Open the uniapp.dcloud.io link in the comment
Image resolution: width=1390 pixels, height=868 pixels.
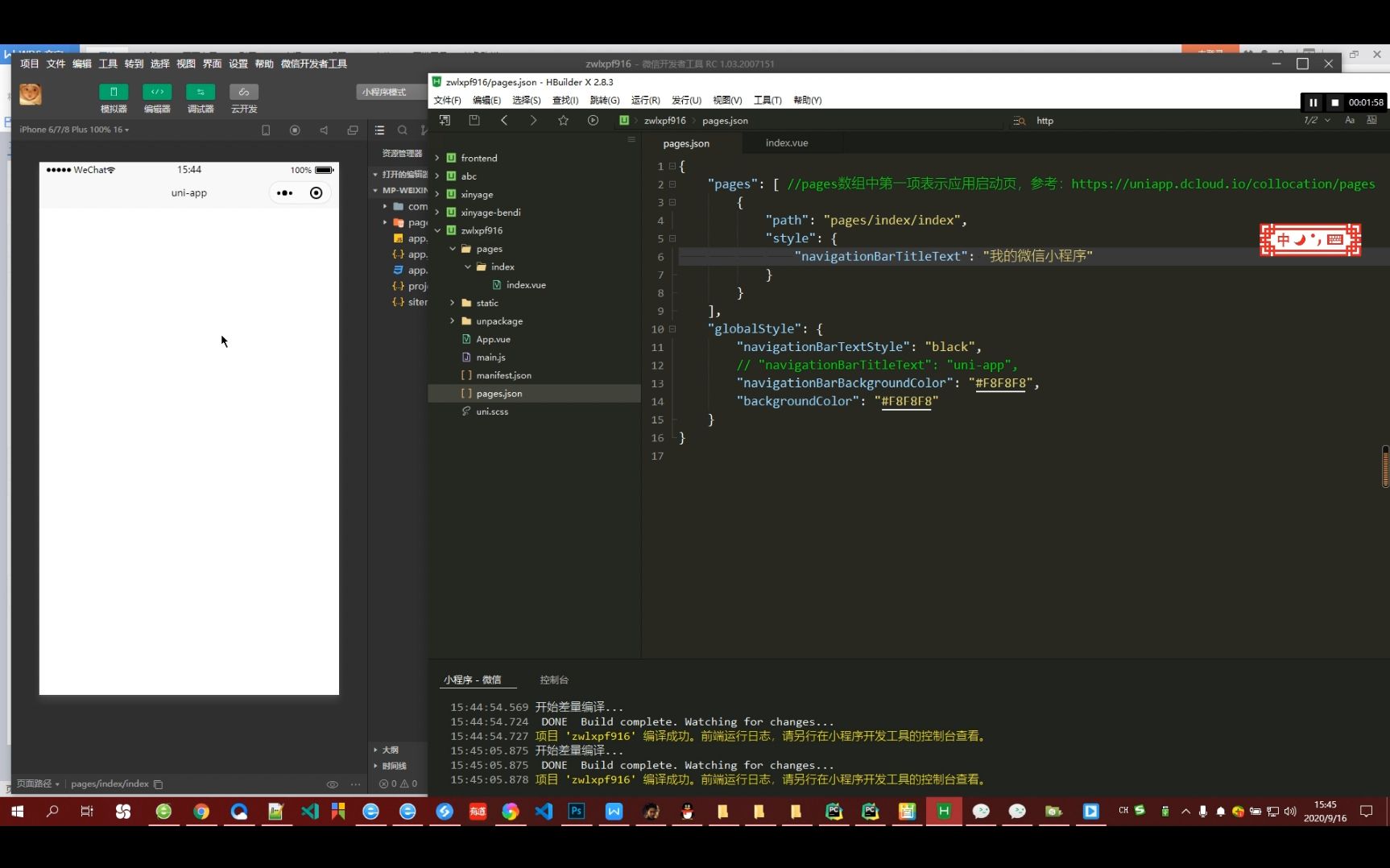(1222, 184)
